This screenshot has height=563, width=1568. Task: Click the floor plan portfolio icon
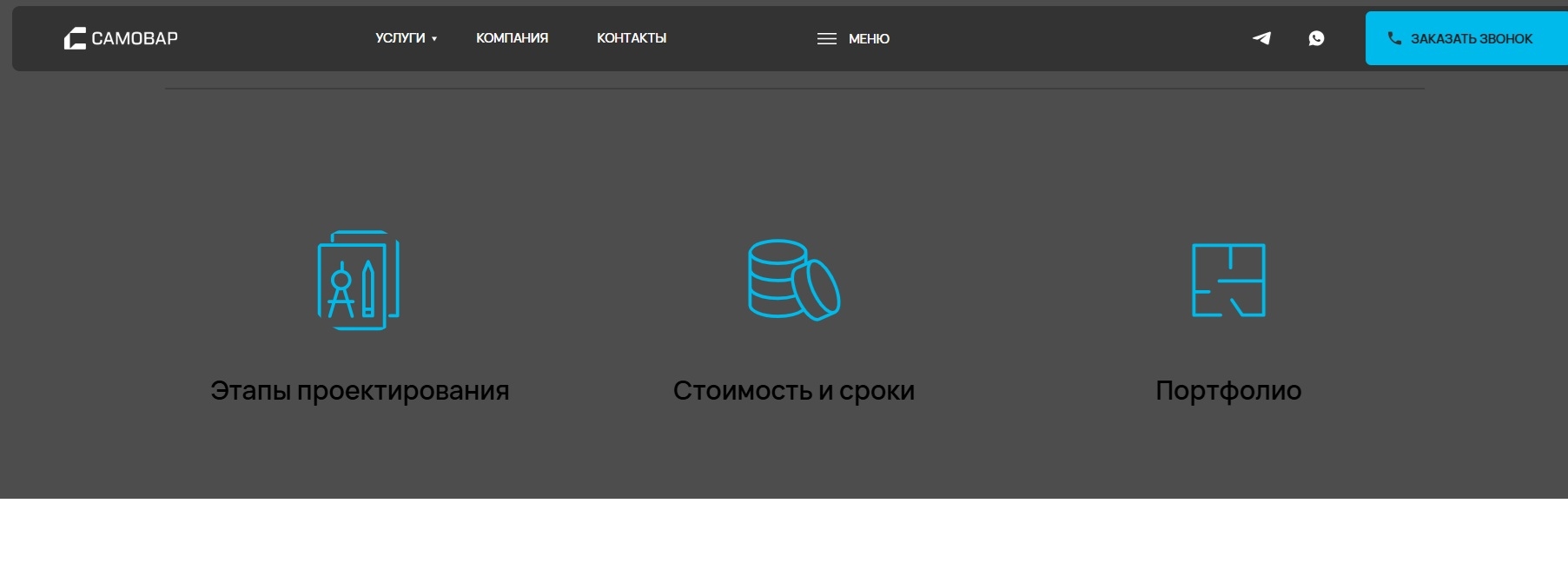click(1228, 280)
